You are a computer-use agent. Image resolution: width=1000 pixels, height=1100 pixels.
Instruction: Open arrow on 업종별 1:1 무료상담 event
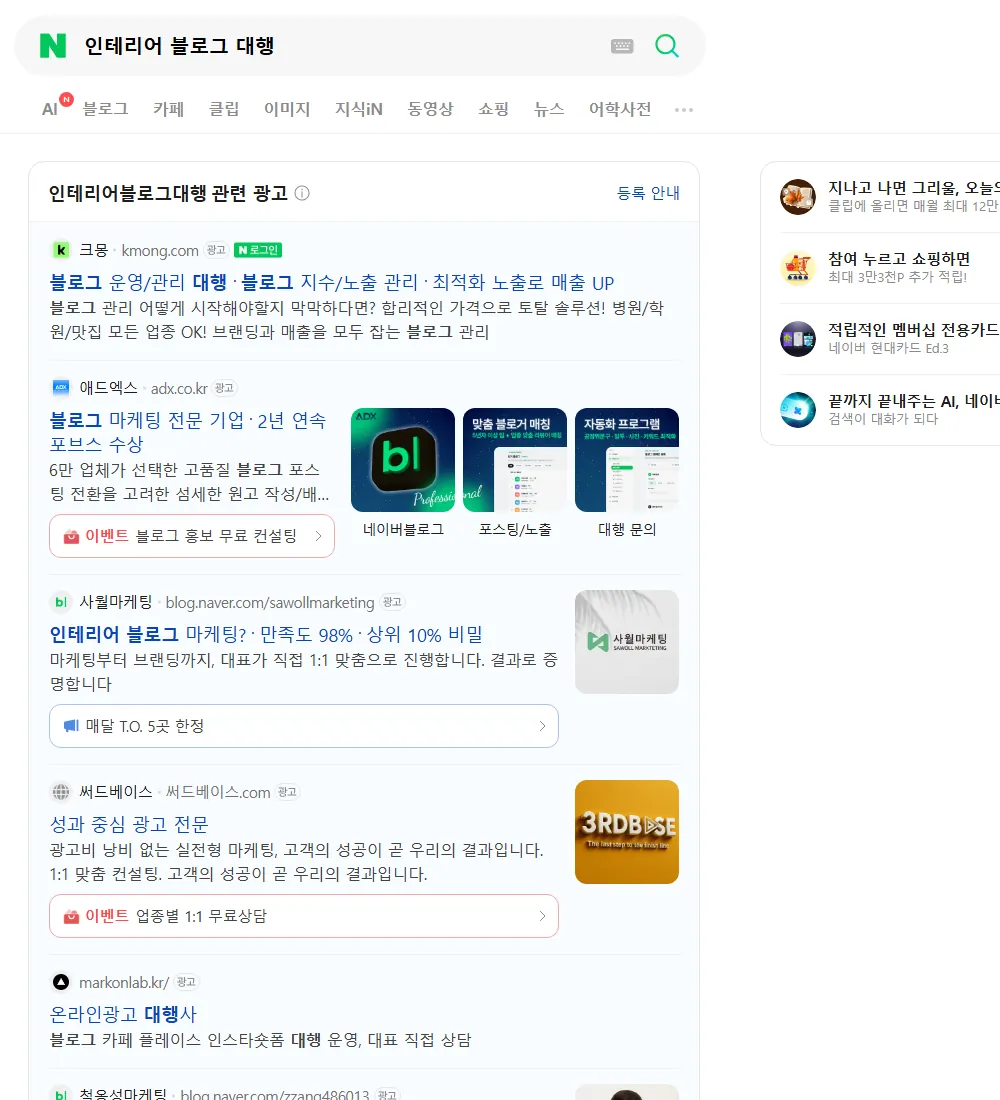[x=542, y=916]
